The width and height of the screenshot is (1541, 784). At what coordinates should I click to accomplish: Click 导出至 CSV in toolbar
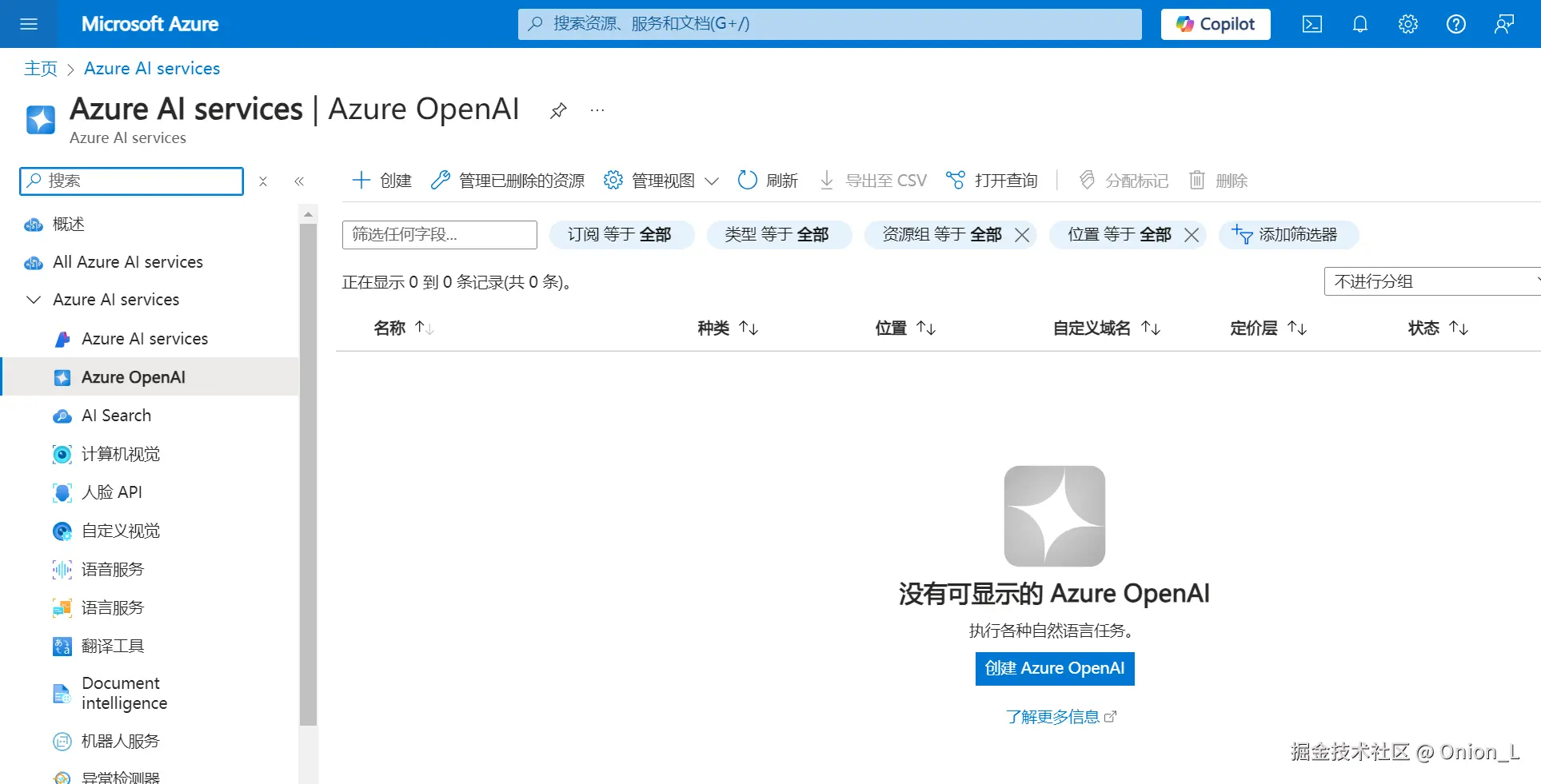873,181
